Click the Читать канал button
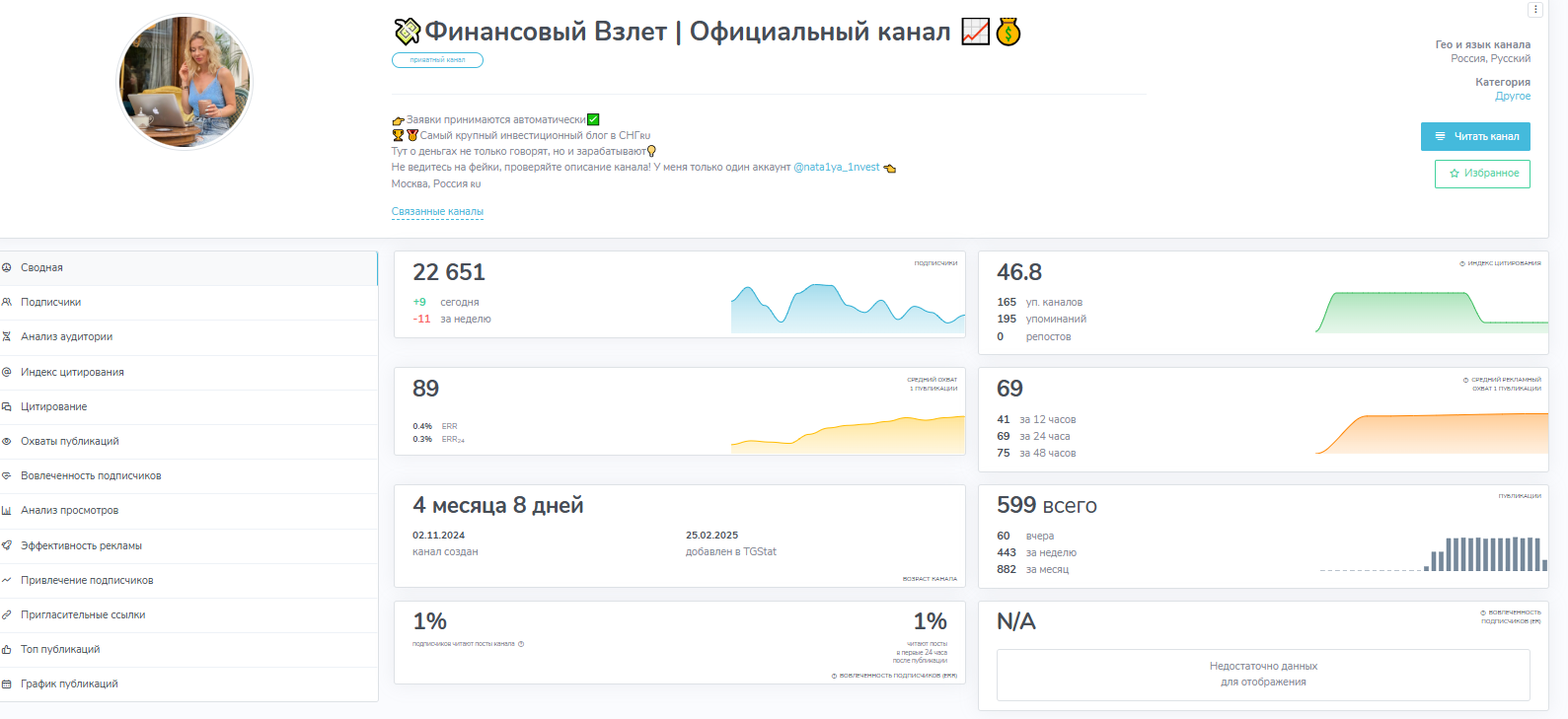This screenshot has height=719, width=1568. pyautogui.click(x=1475, y=136)
